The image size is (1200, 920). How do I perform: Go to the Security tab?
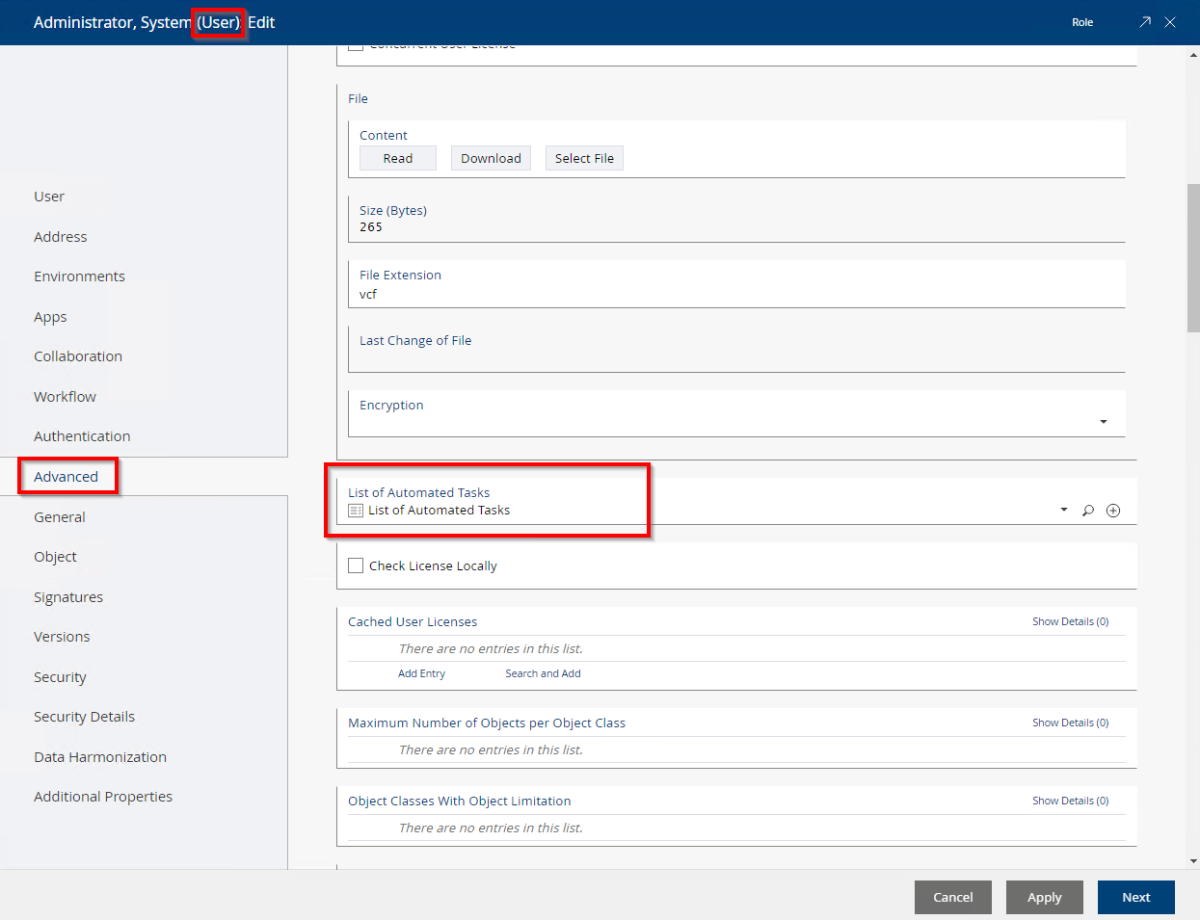pyautogui.click(x=60, y=677)
